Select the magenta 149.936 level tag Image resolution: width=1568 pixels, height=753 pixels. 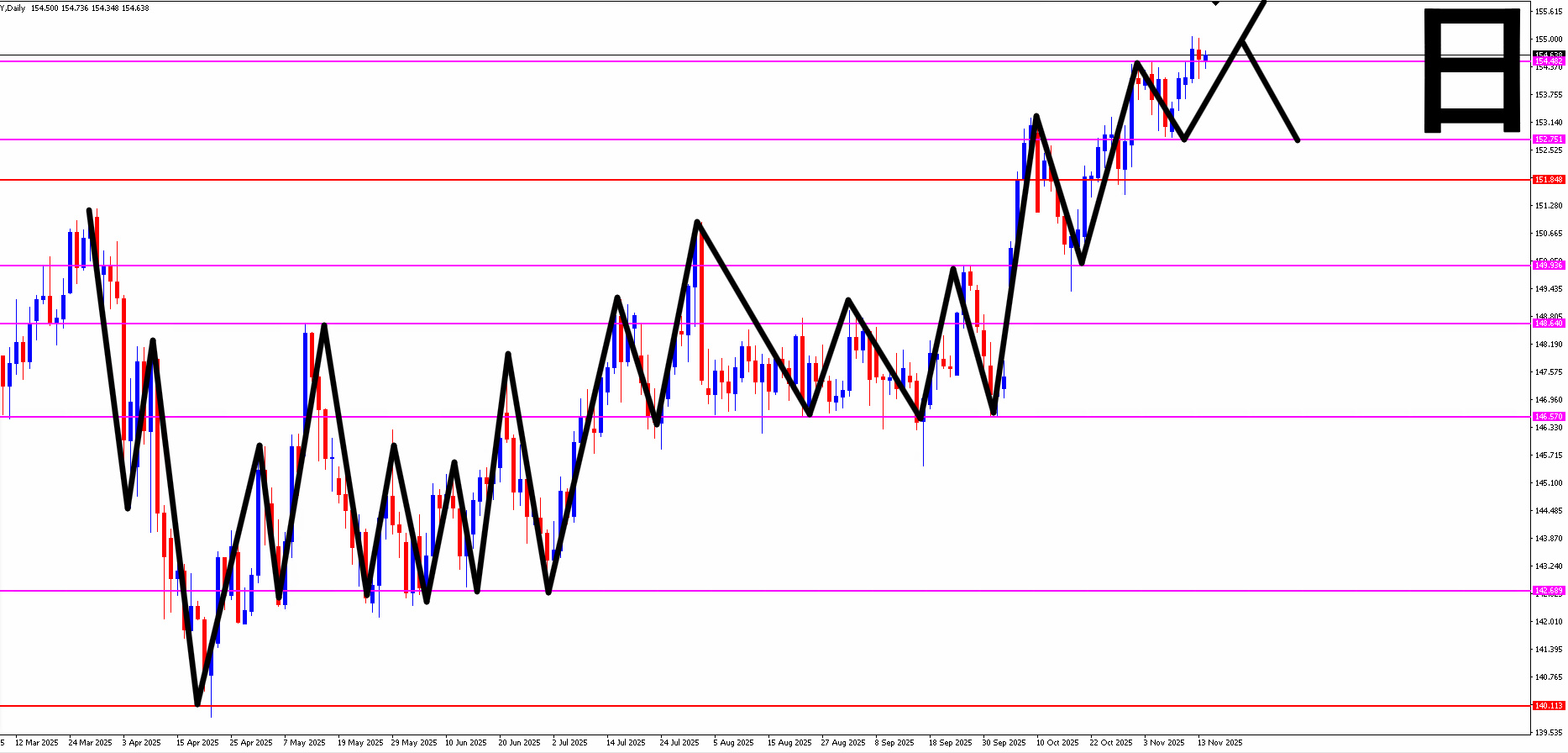point(1549,266)
